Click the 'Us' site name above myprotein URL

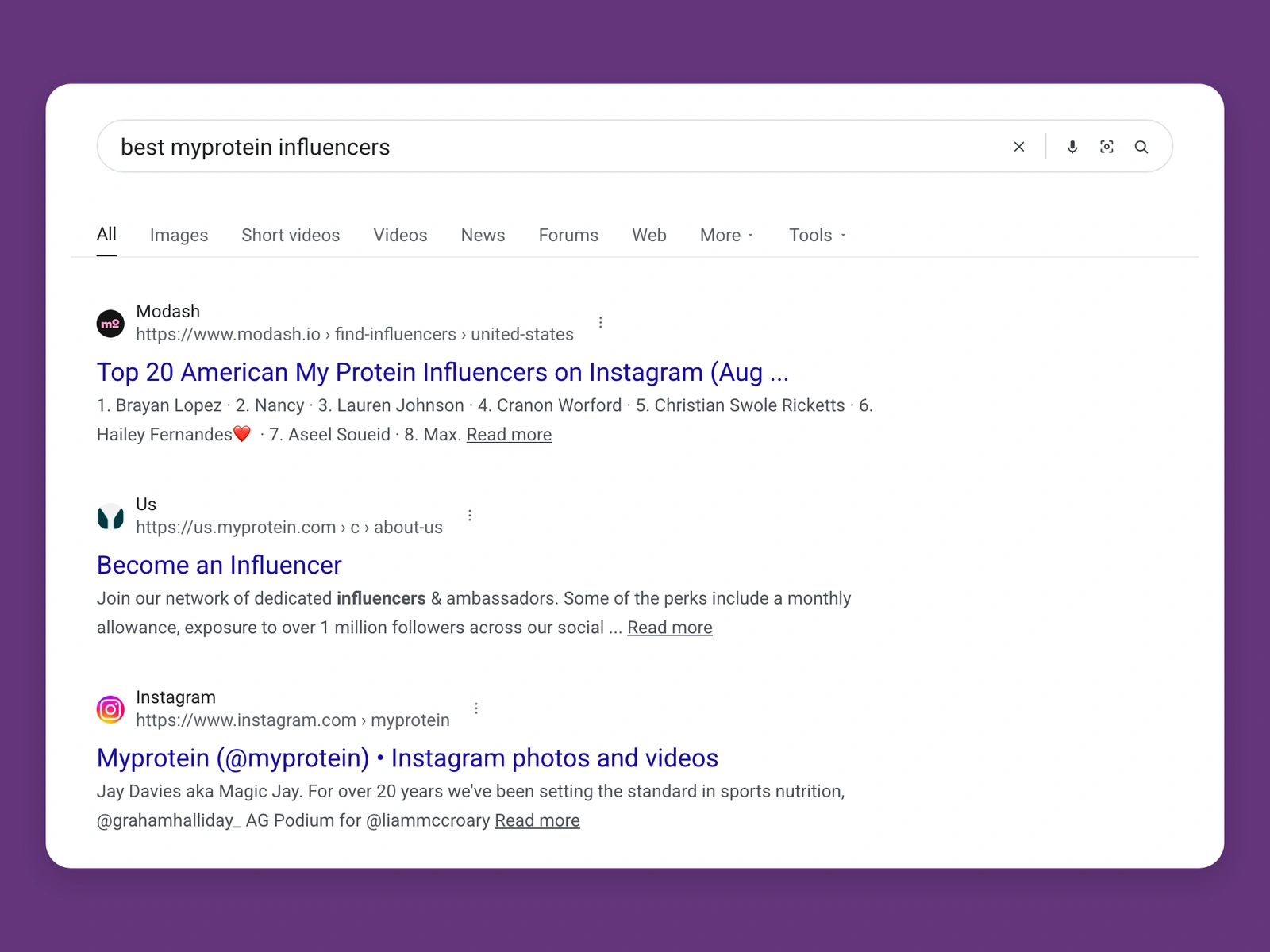coord(146,505)
